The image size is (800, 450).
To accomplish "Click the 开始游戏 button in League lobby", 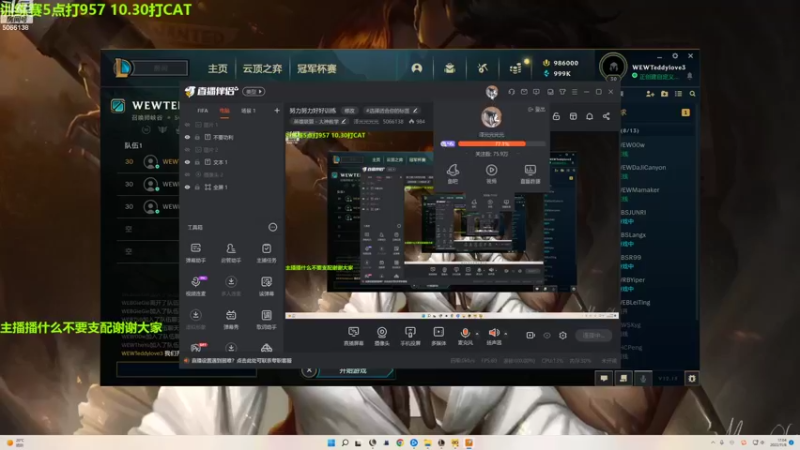I will tap(353, 371).
